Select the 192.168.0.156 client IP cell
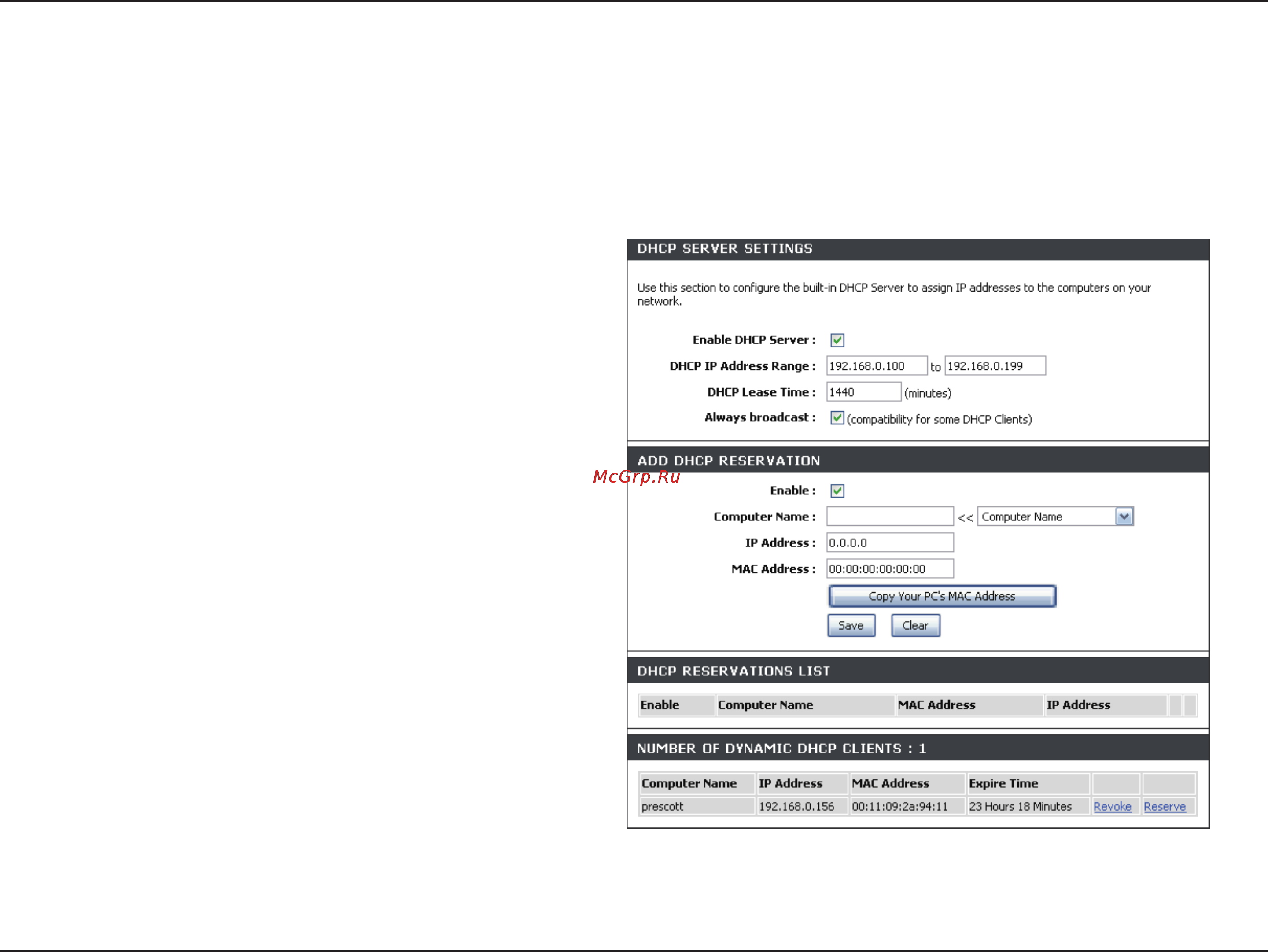The height and width of the screenshot is (952, 1268). pyautogui.click(x=802, y=806)
